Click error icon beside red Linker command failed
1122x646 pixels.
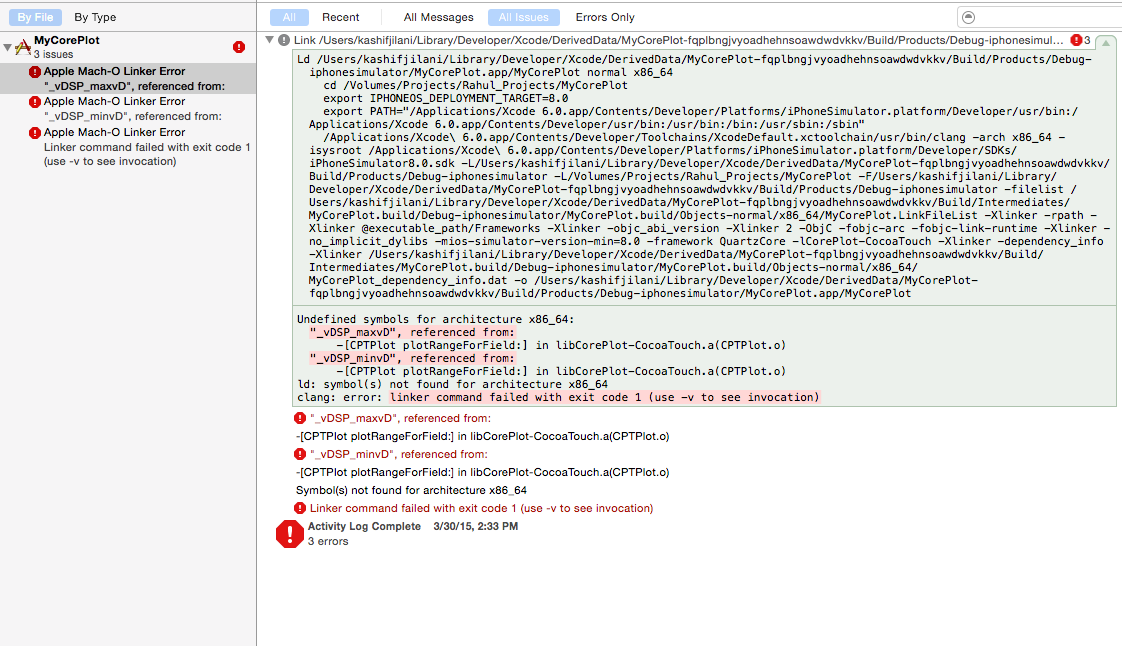(x=300, y=508)
